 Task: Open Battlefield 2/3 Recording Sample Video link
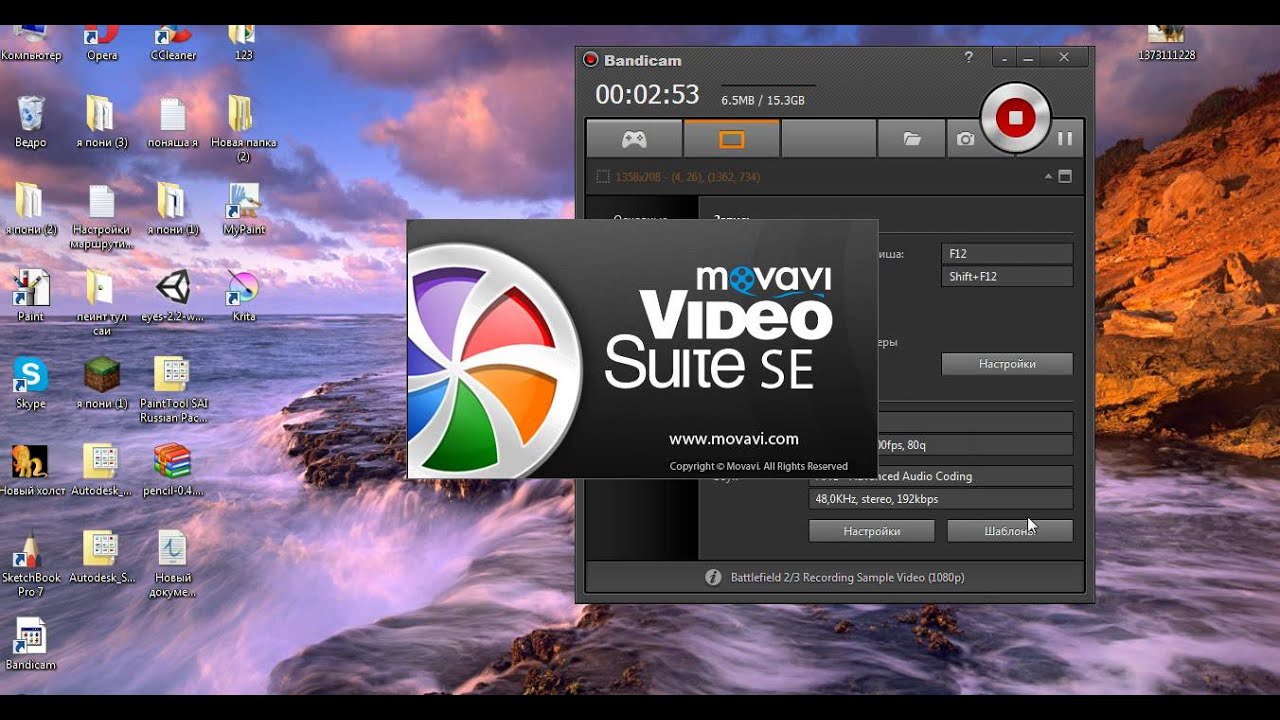pyautogui.click(x=847, y=577)
